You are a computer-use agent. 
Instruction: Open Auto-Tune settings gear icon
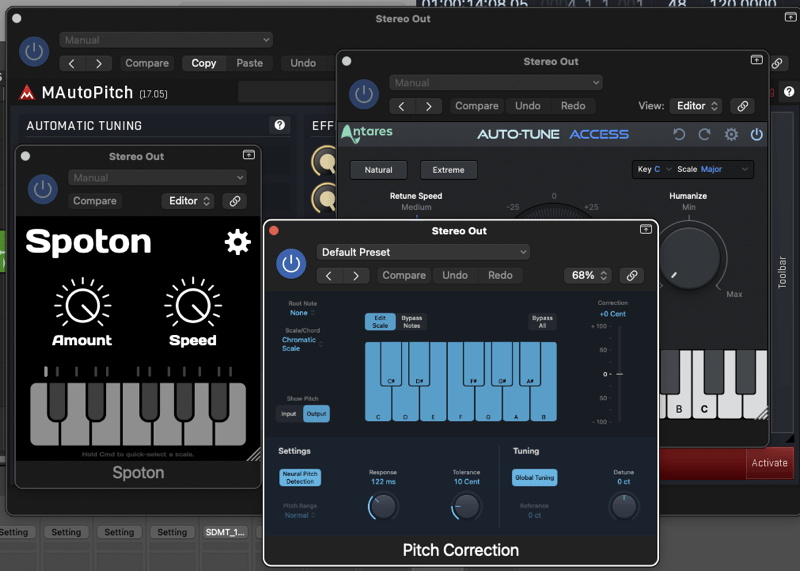point(731,134)
